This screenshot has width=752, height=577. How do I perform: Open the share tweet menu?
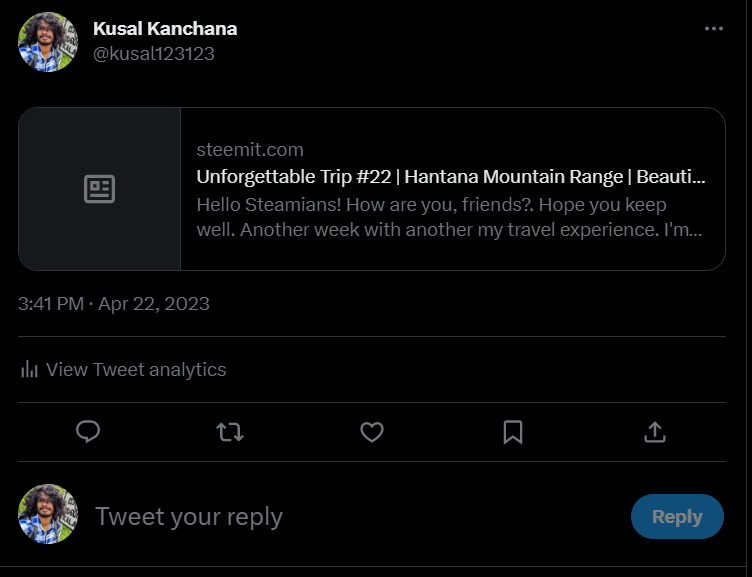coord(655,431)
